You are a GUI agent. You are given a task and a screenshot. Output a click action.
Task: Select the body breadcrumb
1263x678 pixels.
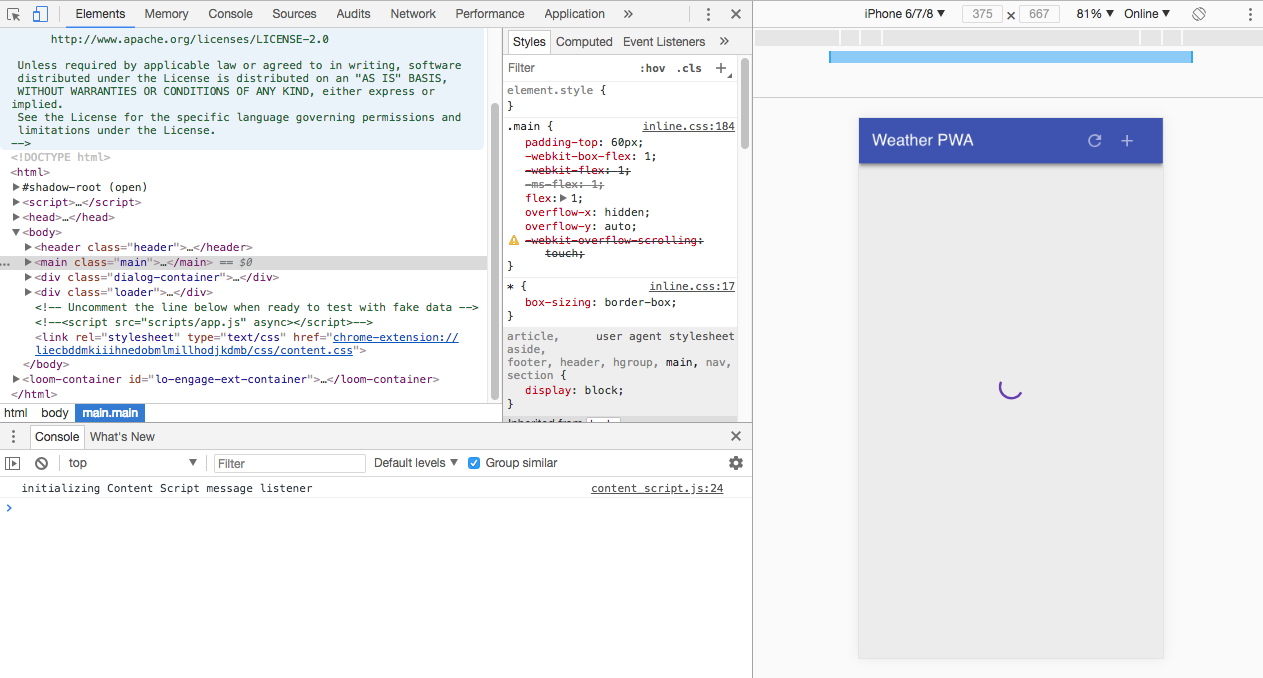click(55, 413)
